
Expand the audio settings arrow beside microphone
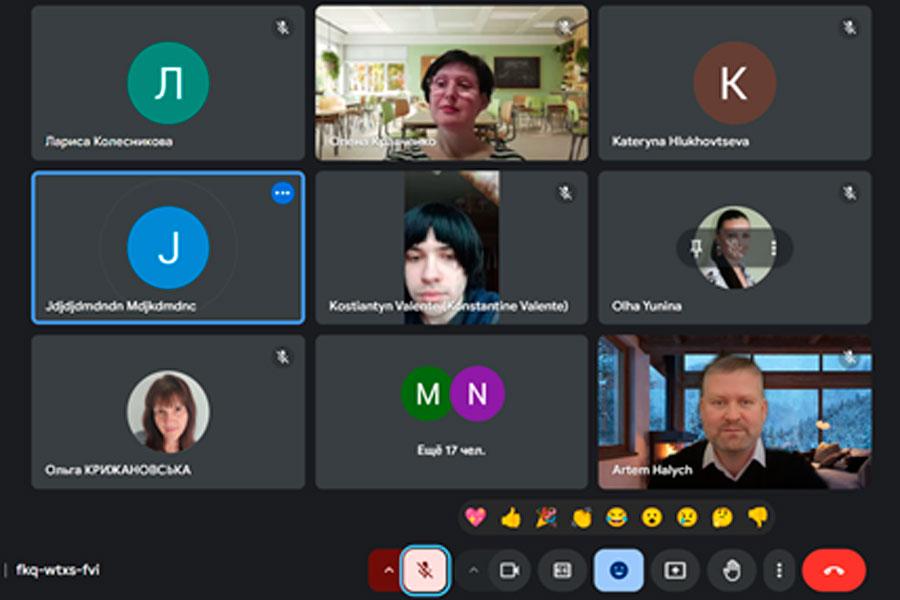click(385, 570)
